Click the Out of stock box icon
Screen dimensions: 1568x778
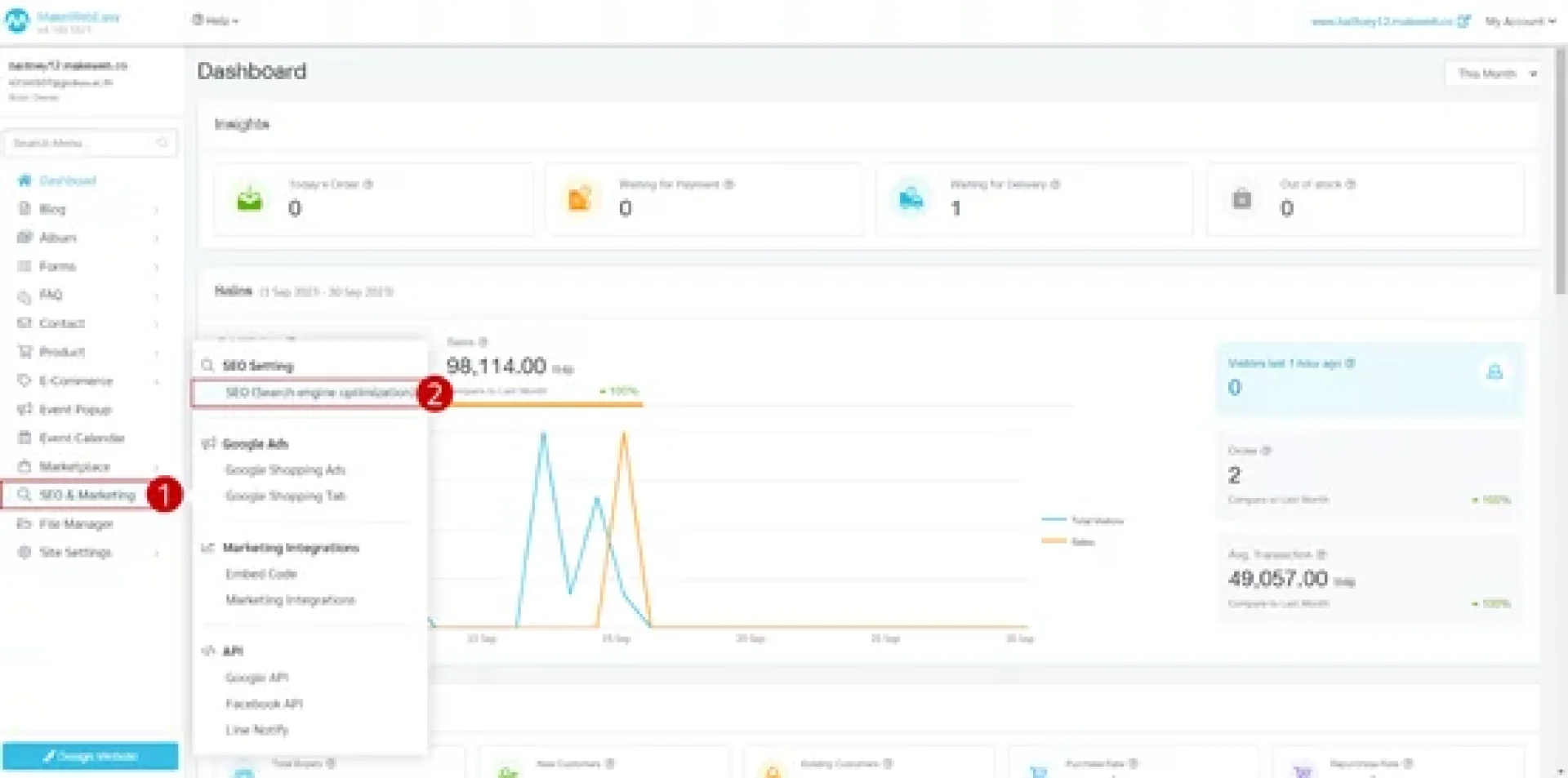pos(1241,198)
